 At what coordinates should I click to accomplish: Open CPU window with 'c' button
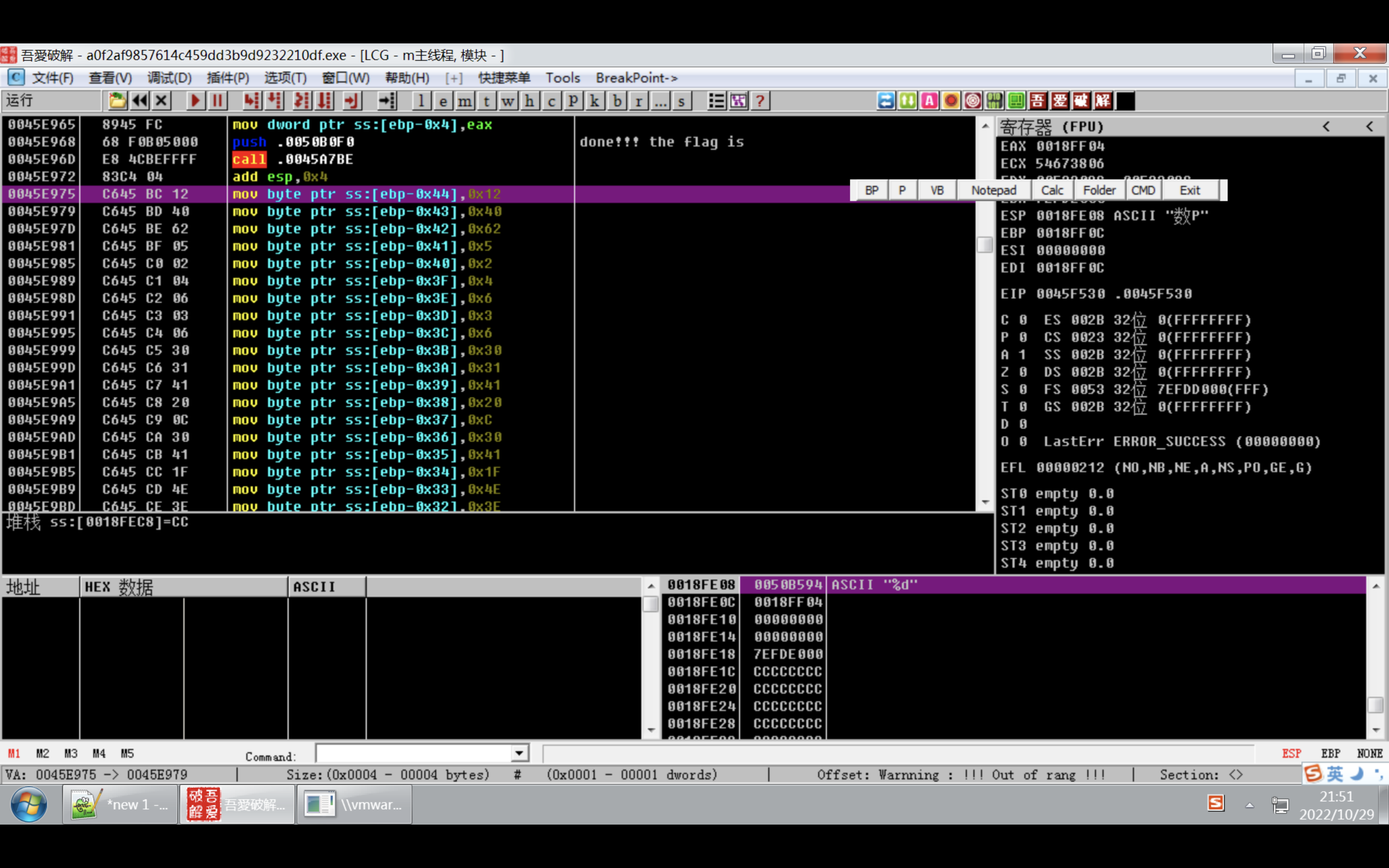tap(552, 101)
